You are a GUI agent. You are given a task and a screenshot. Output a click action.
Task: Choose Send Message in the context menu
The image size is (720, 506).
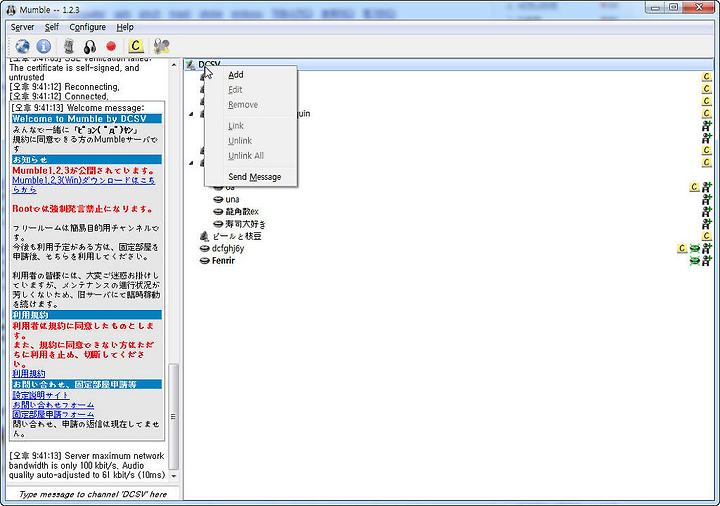coord(251,176)
